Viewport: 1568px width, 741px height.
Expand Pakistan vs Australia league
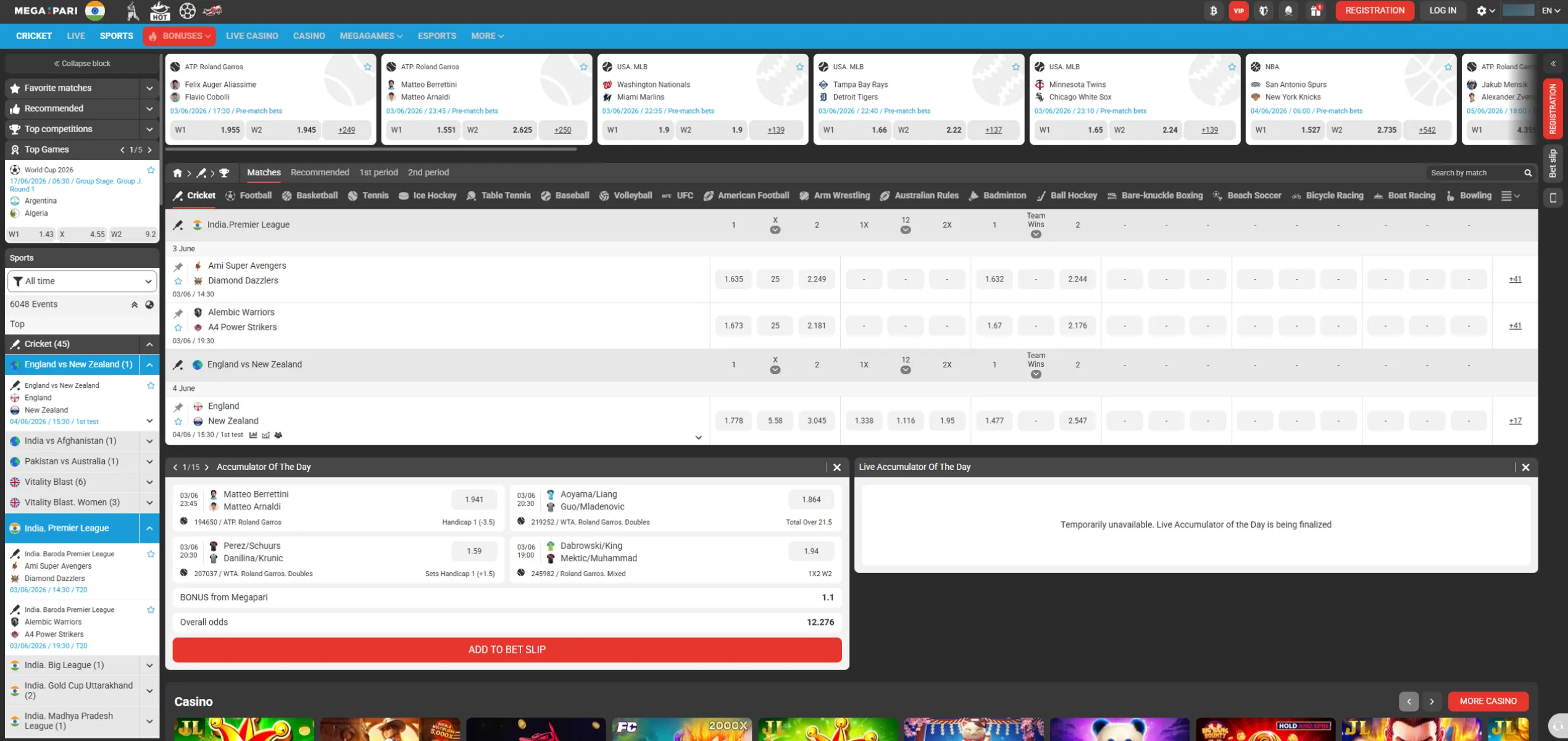[x=149, y=461]
